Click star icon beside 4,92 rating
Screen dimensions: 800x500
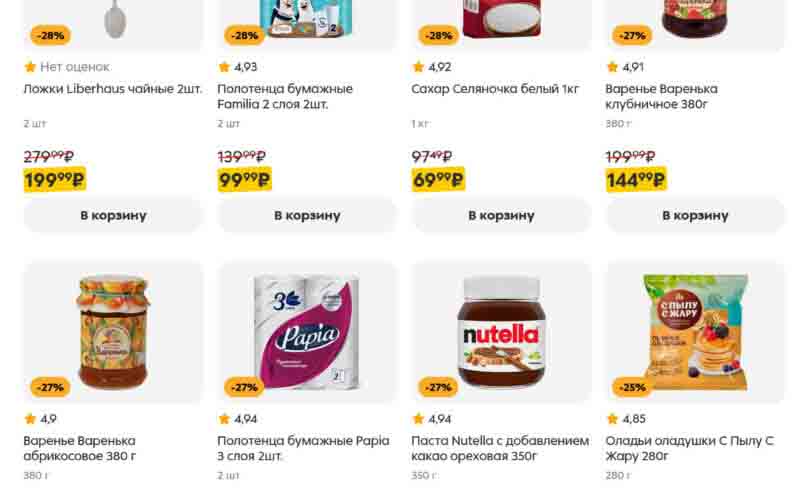tap(418, 67)
